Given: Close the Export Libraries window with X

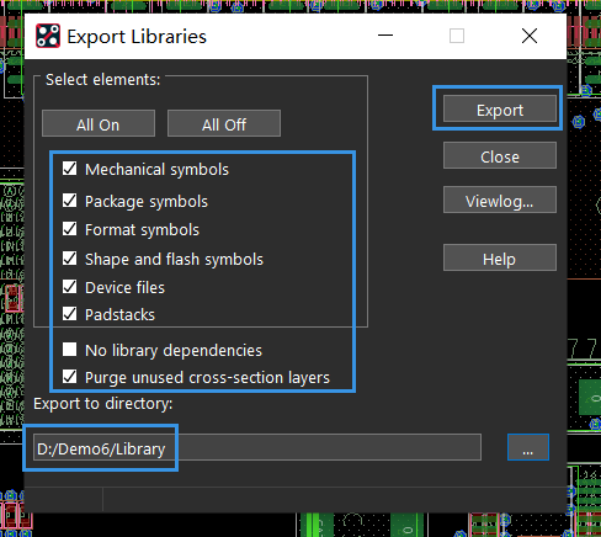Looking at the screenshot, I should 529,36.
